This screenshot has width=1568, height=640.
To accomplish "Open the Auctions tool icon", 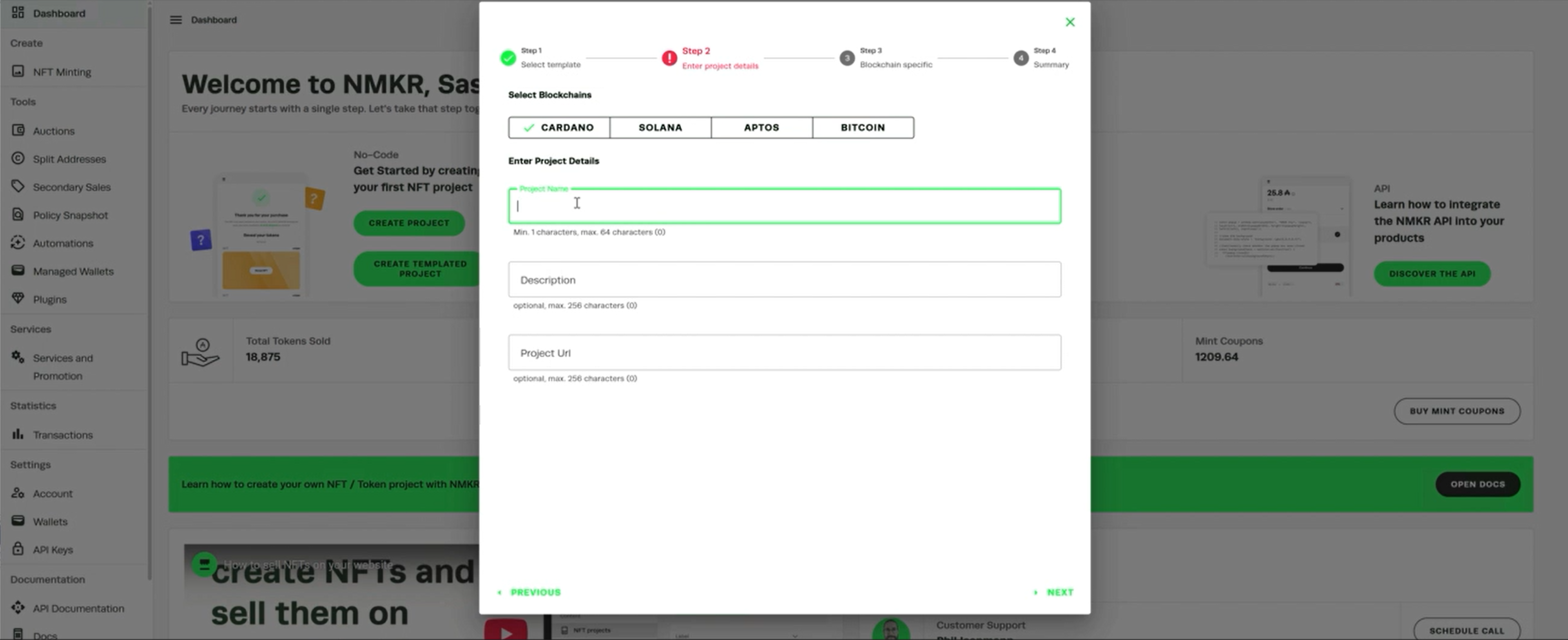I will coord(18,130).
